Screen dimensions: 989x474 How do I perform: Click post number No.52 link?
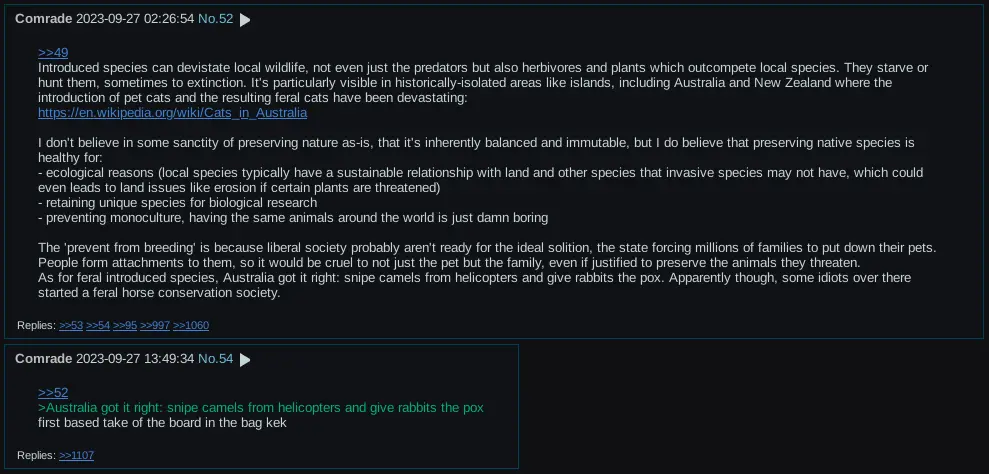216,19
